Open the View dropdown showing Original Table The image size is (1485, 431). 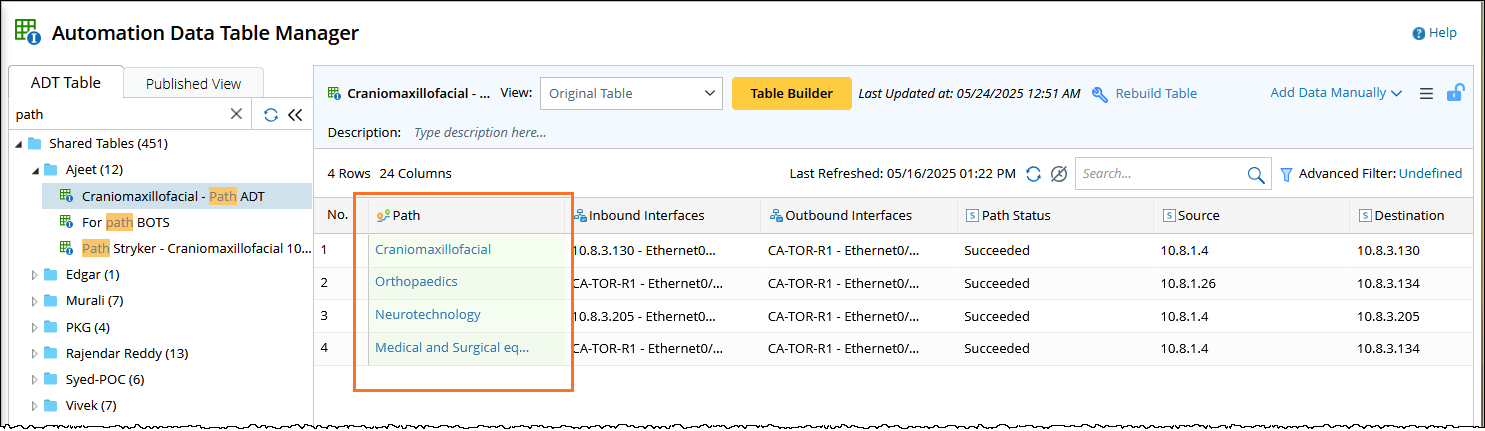pos(631,94)
